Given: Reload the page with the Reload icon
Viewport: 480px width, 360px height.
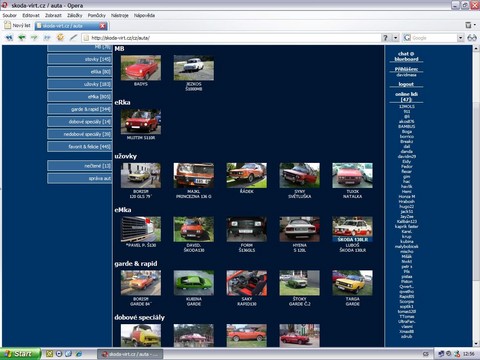Looking at the screenshot, I should (x=60, y=37).
